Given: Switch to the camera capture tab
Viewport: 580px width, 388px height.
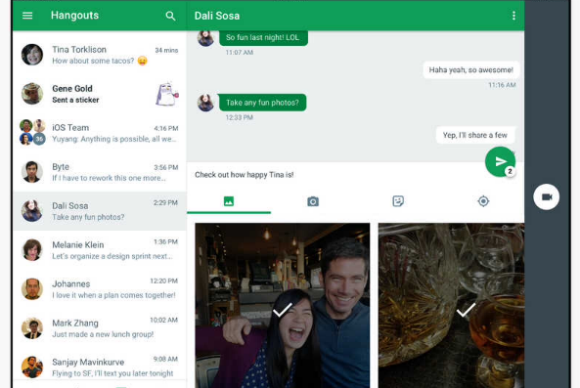Looking at the screenshot, I should coord(313,201).
